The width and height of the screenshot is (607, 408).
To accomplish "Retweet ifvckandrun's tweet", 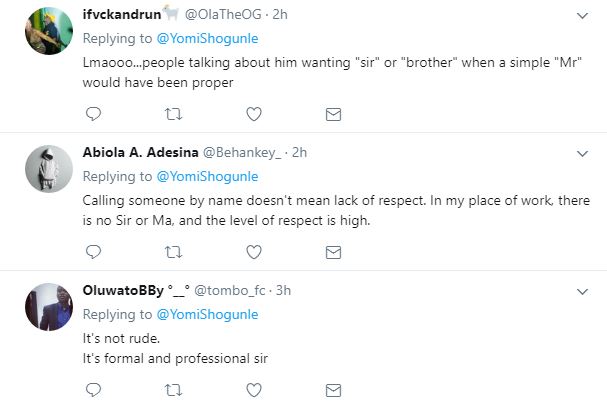I will pyautogui.click(x=172, y=113).
